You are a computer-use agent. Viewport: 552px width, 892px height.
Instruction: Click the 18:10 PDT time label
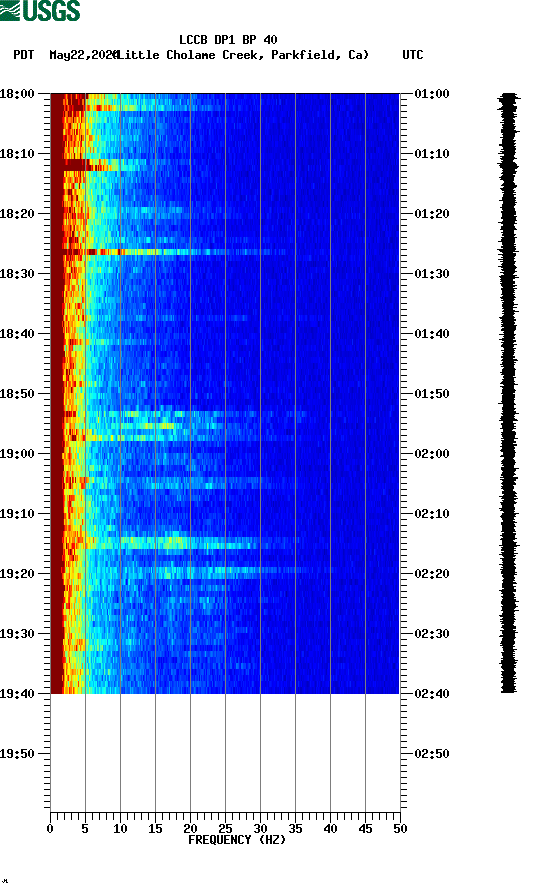coord(17,154)
